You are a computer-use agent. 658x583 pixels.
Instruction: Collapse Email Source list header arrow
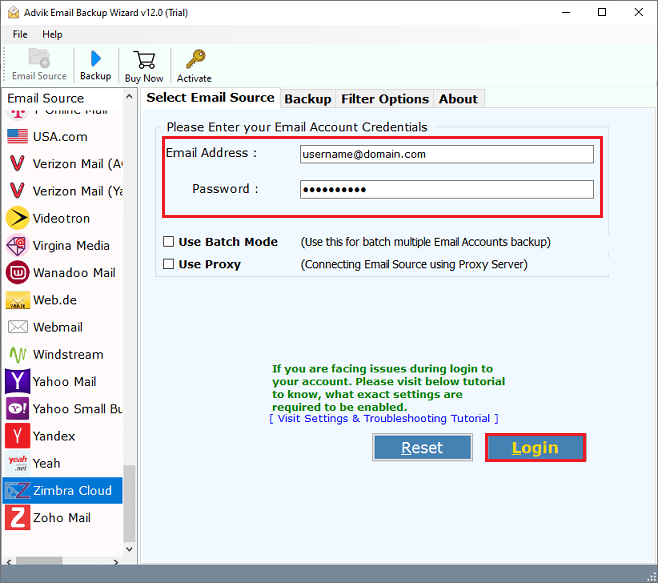point(129,97)
